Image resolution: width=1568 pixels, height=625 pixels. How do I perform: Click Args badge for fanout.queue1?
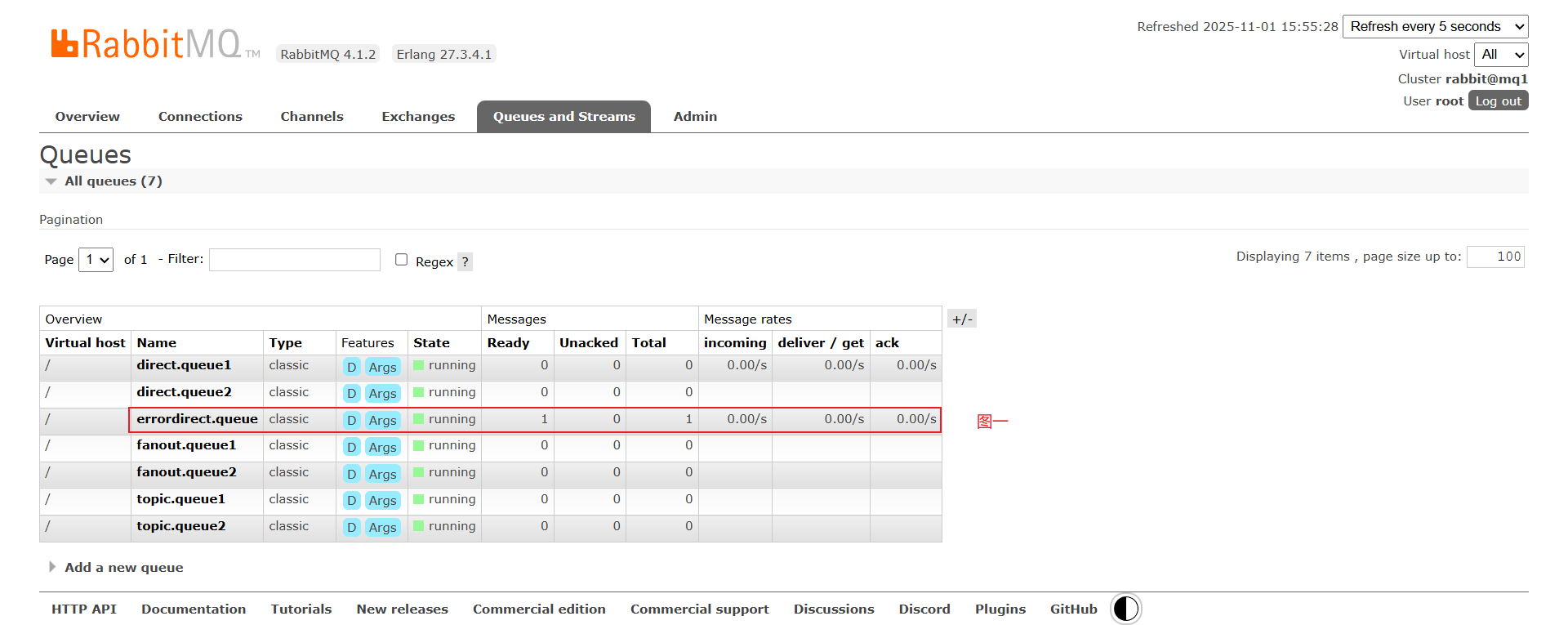point(382,447)
